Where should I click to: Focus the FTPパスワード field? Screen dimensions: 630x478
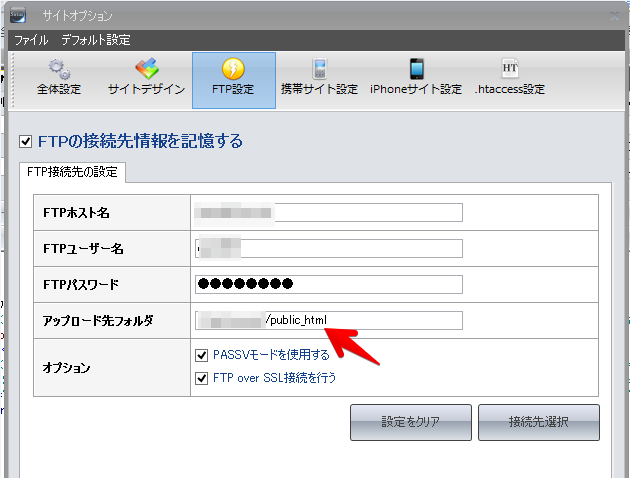[x=329, y=284]
